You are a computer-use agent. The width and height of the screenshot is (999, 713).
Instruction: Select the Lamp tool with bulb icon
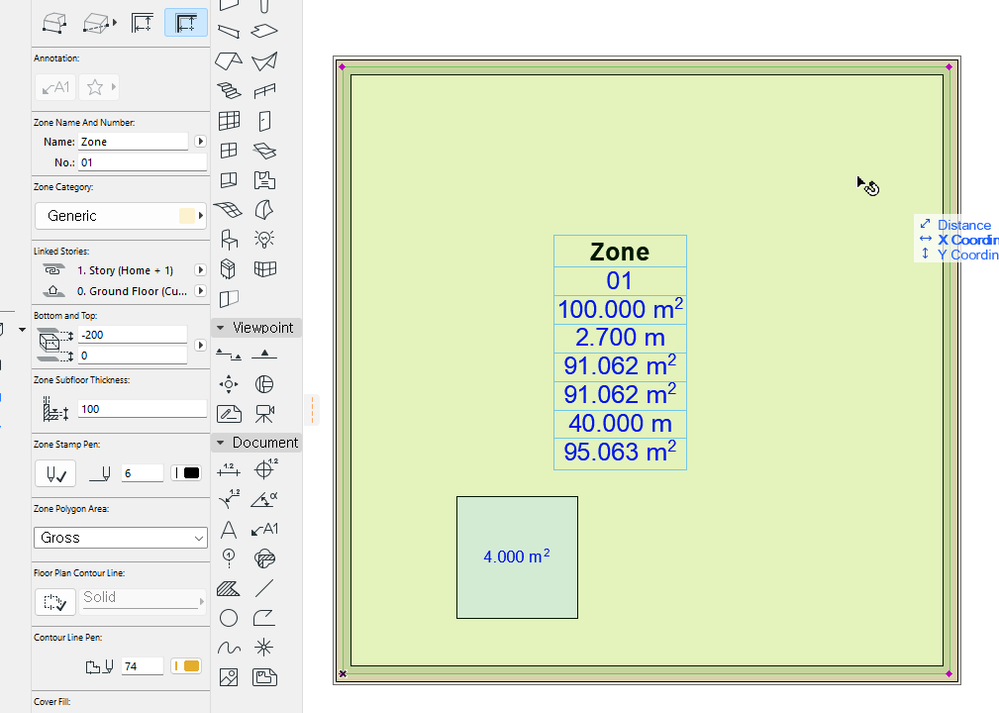tap(264, 239)
